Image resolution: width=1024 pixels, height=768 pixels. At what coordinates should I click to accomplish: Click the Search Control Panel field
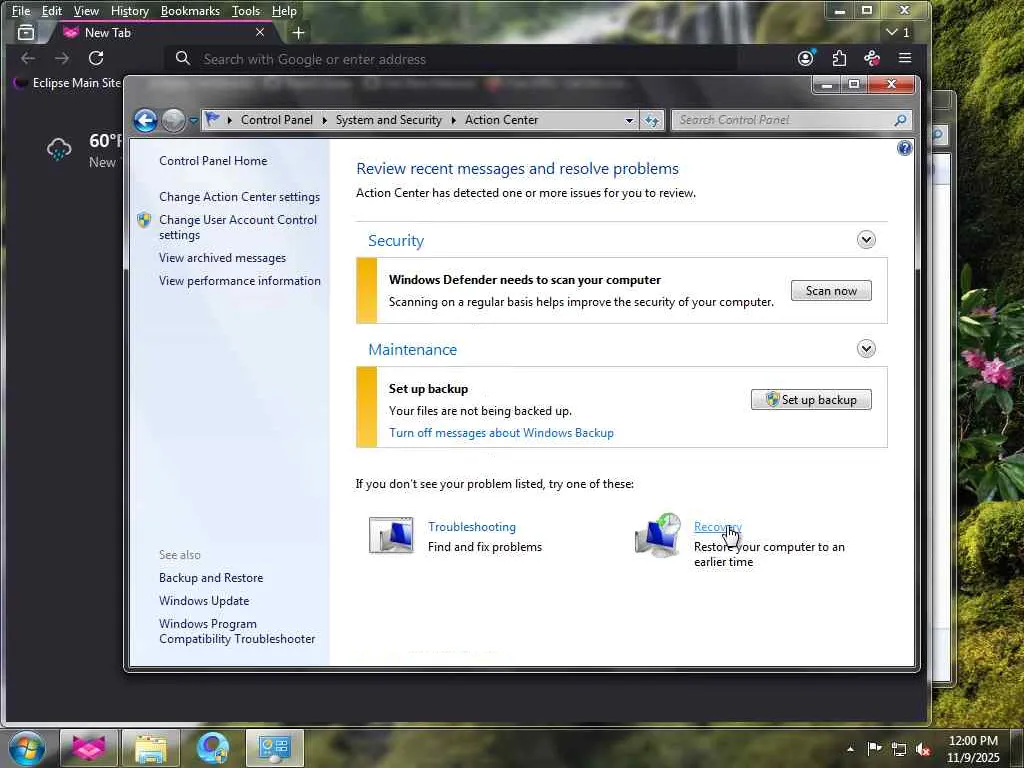click(784, 120)
